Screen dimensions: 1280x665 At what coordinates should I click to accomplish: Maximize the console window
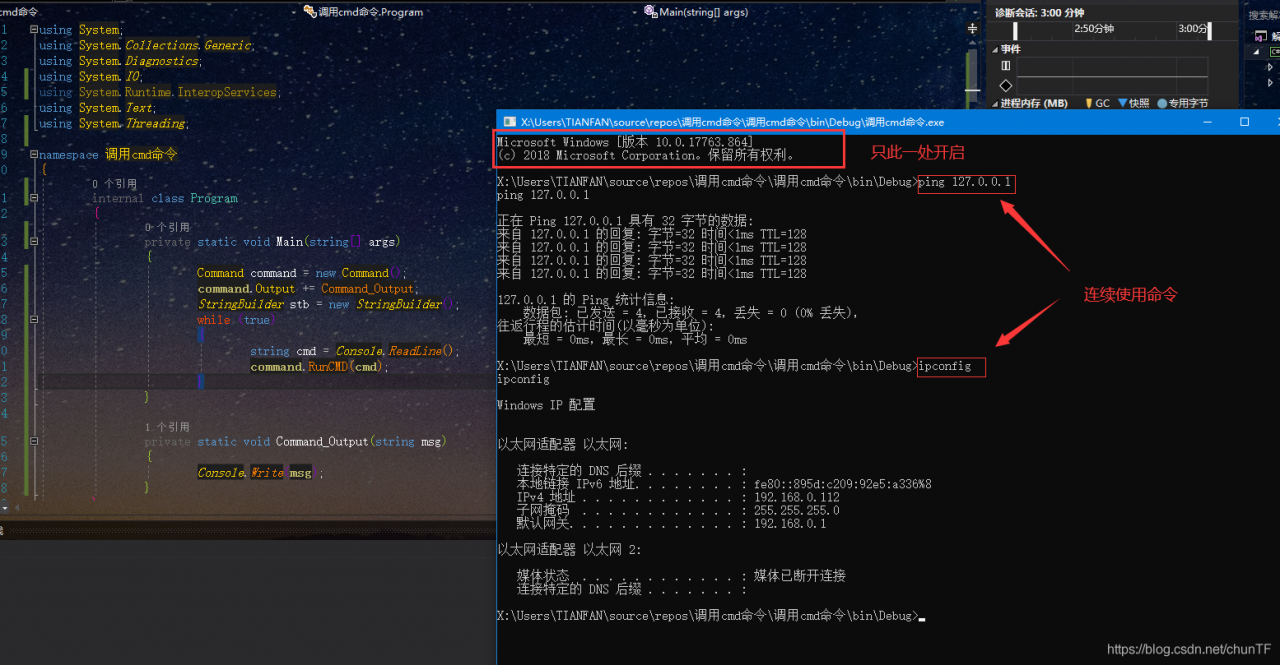click(x=1244, y=122)
